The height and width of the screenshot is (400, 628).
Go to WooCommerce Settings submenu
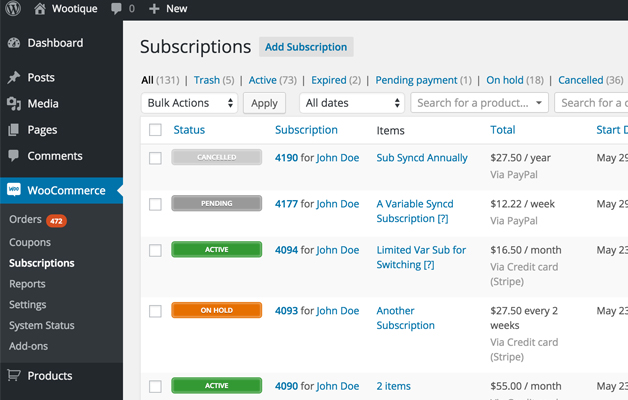tap(28, 305)
